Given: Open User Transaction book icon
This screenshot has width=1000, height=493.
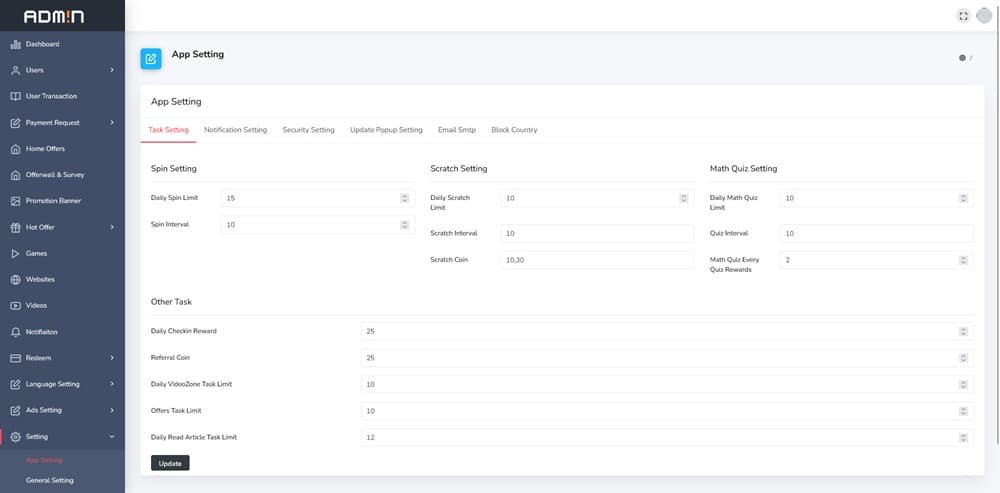Looking at the screenshot, I should point(16,96).
